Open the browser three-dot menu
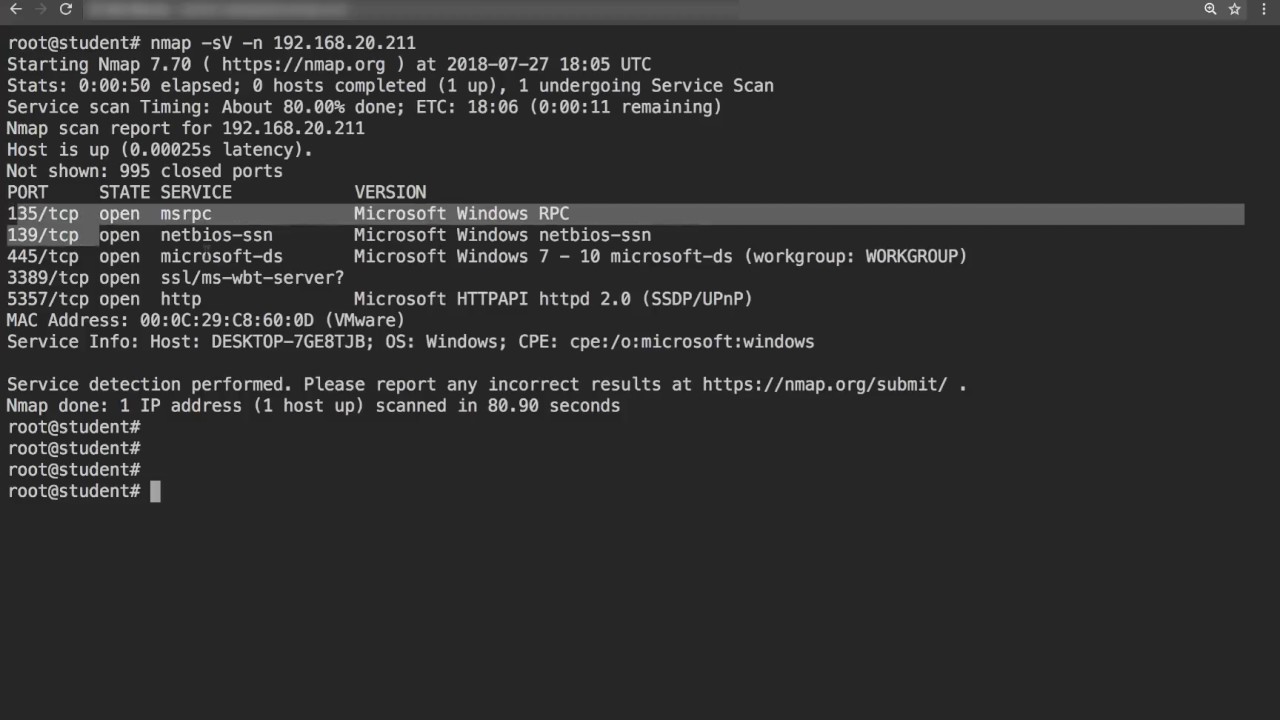 click(1262, 9)
